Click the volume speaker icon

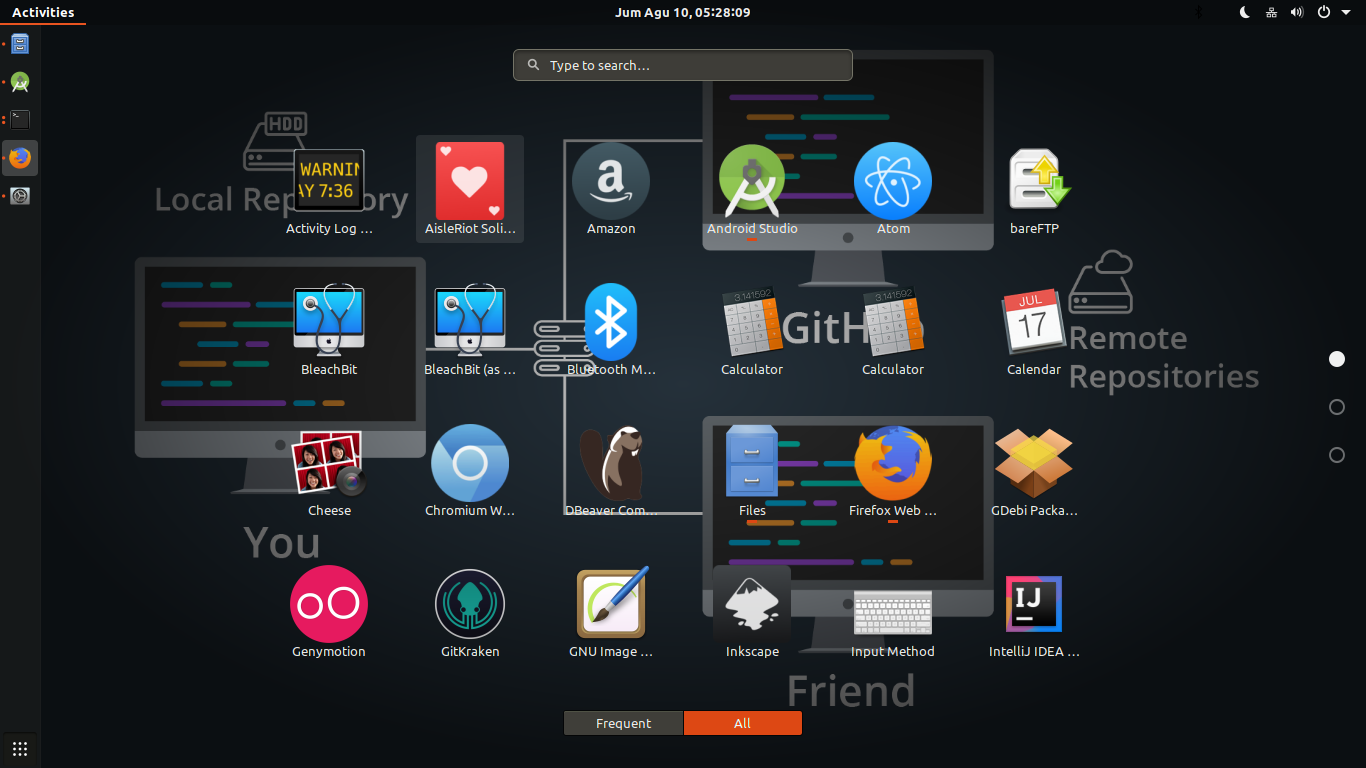(x=1297, y=12)
